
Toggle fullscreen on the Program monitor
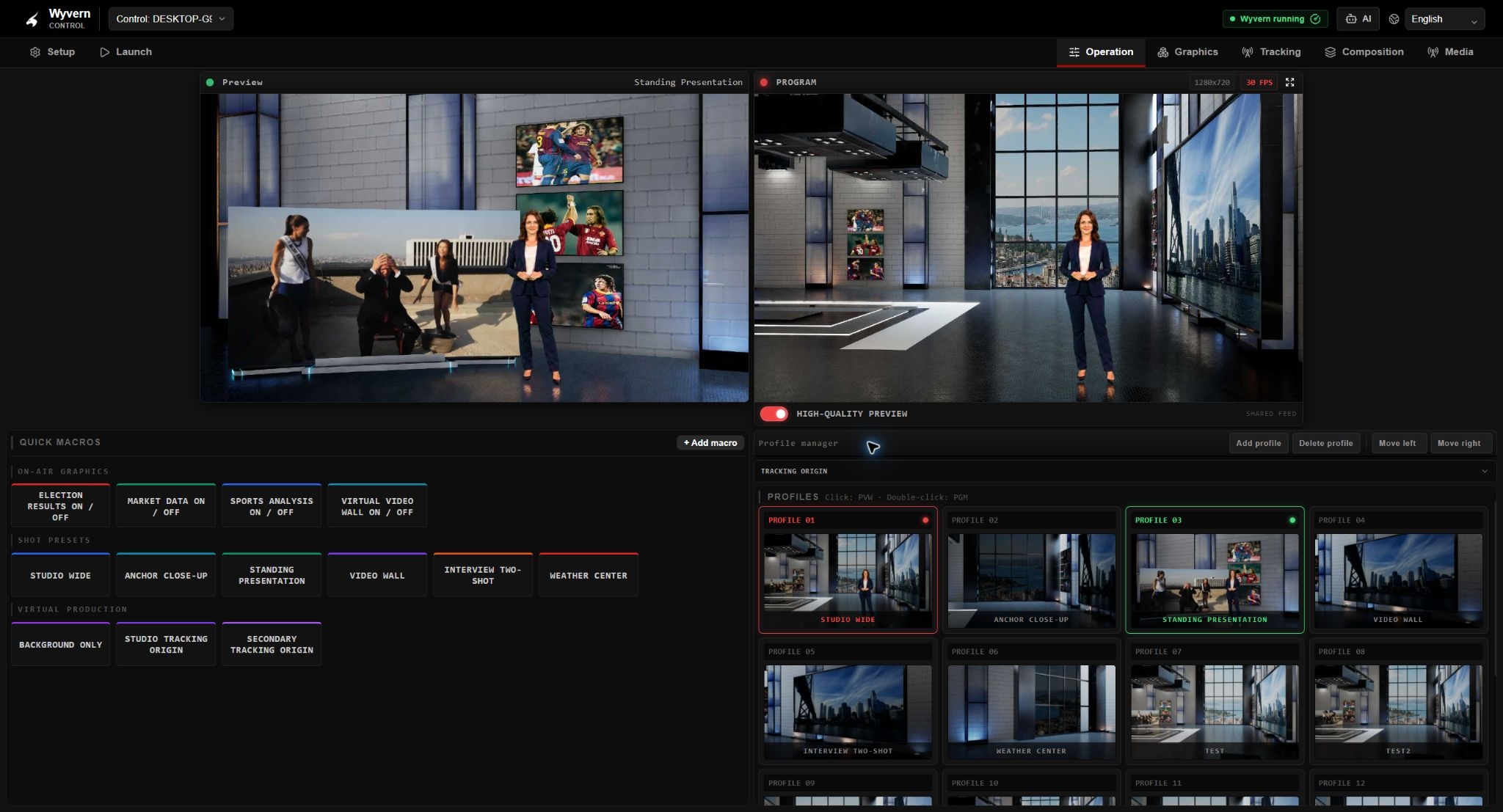tap(1289, 82)
